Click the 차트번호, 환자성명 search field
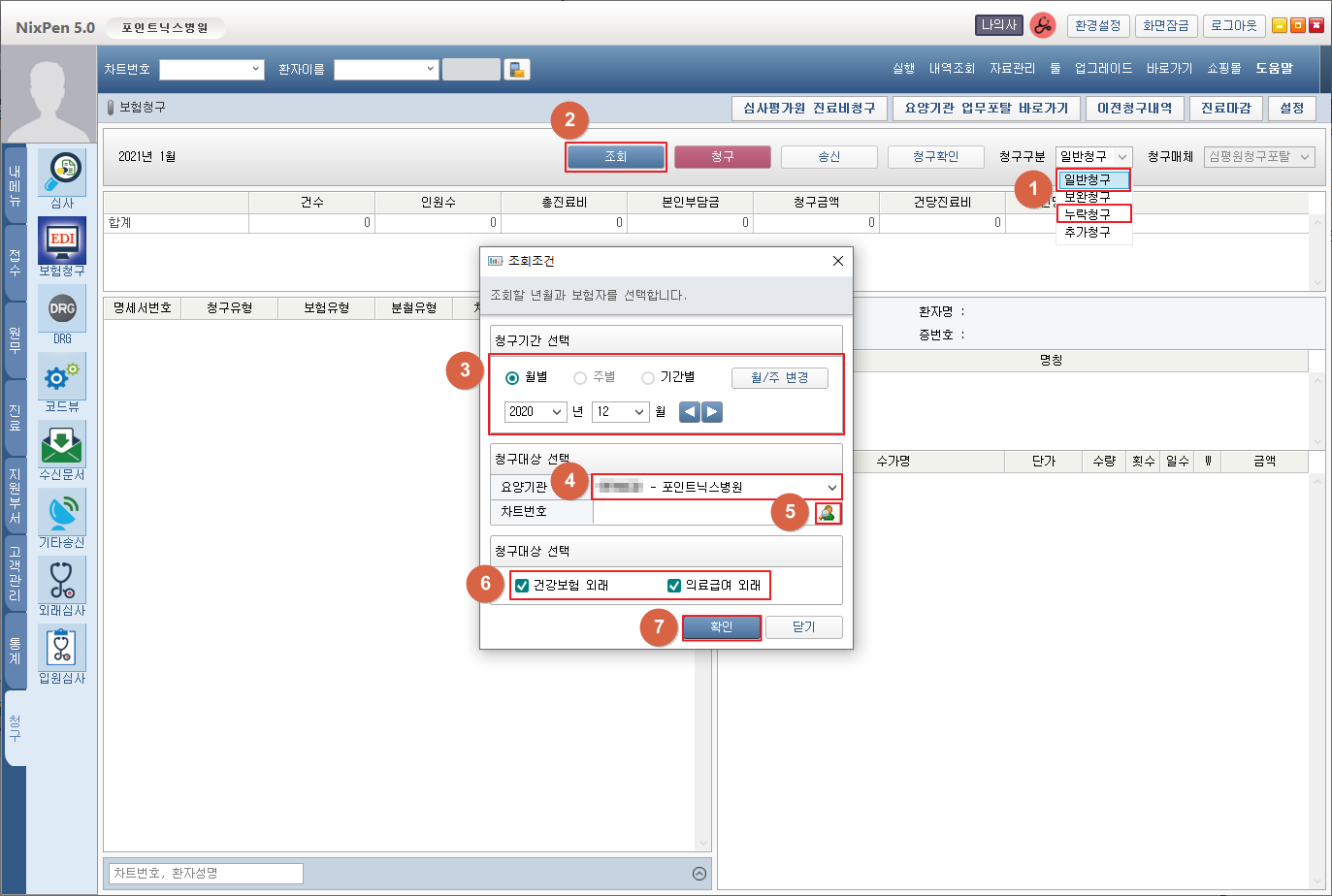Screen dimensions: 1332x896 click(206, 874)
